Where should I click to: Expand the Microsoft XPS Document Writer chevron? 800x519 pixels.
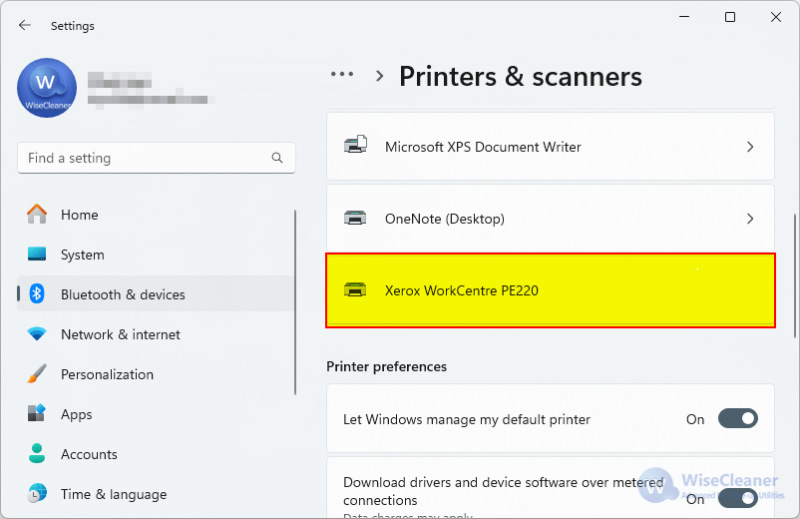coord(750,146)
